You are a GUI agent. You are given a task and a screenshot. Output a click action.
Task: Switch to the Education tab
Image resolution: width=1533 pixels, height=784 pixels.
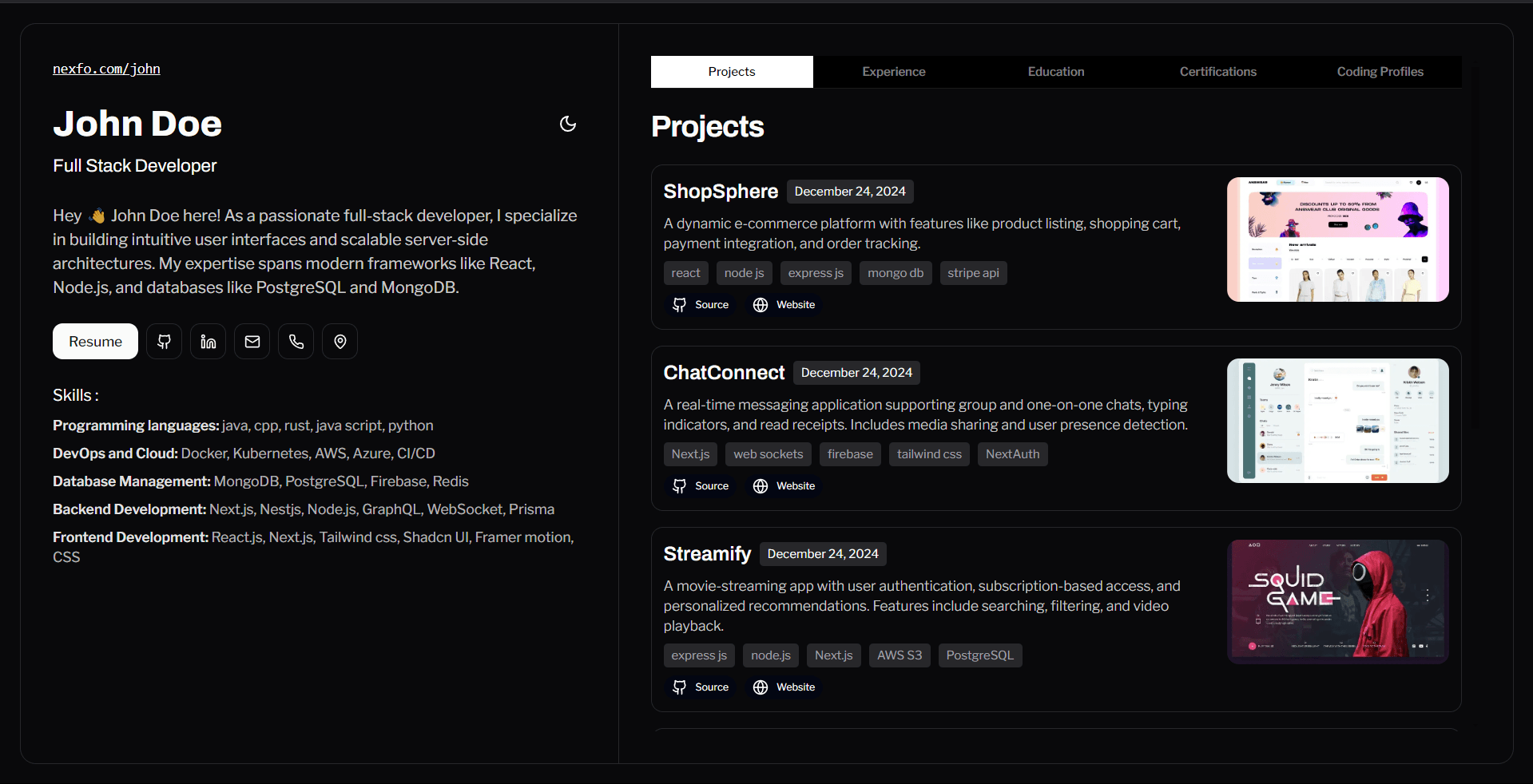point(1056,72)
